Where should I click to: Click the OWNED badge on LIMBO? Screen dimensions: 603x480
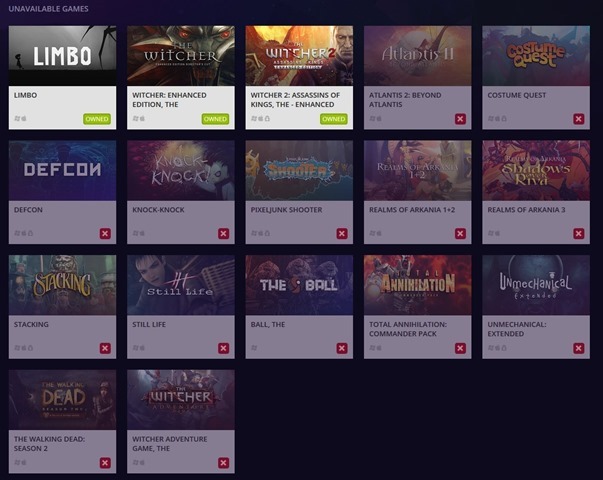(x=97, y=119)
